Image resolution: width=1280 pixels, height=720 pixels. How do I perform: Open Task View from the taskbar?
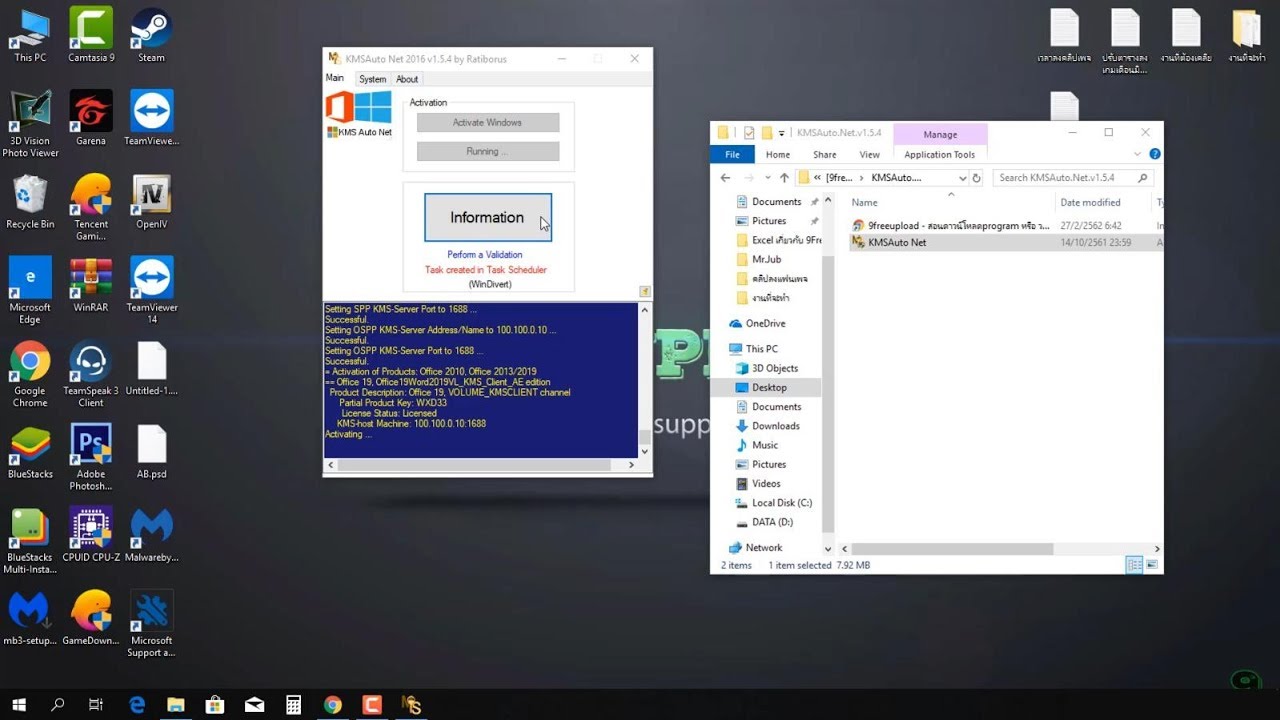coord(96,705)
